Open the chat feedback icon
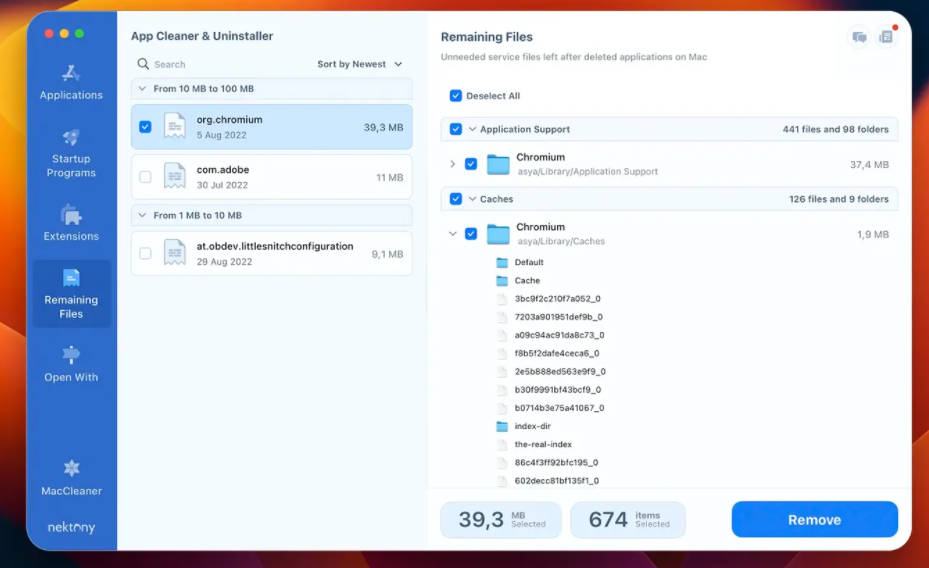 859,37
